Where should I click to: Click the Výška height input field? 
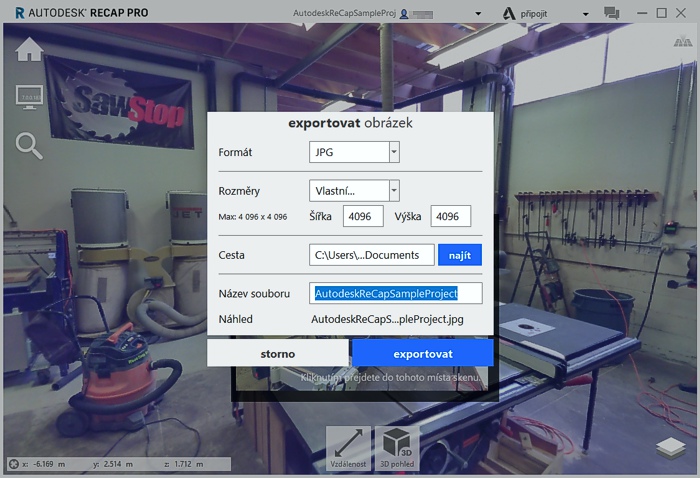(x=451, y=217)
